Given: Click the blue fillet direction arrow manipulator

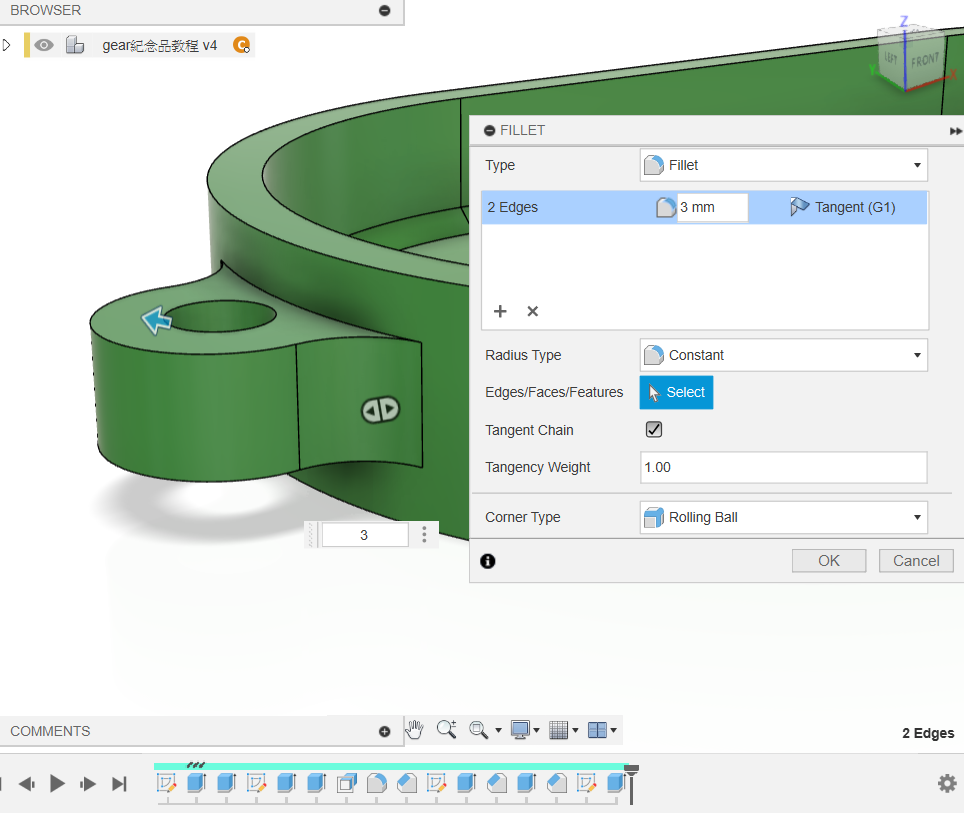Looking at the screenshot, I should pos(156,320).
